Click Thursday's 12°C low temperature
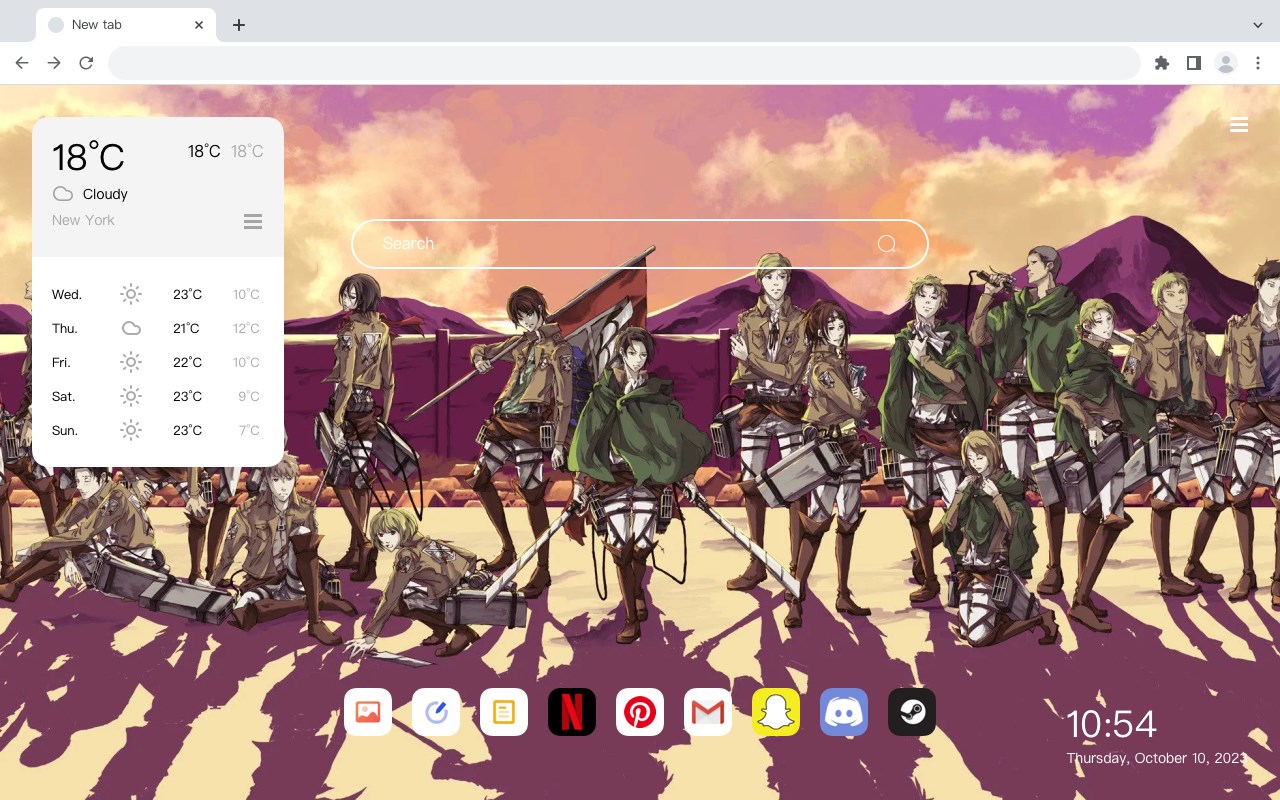Image resolution: width=1280 pixels, height=800 pixels. 246,328
